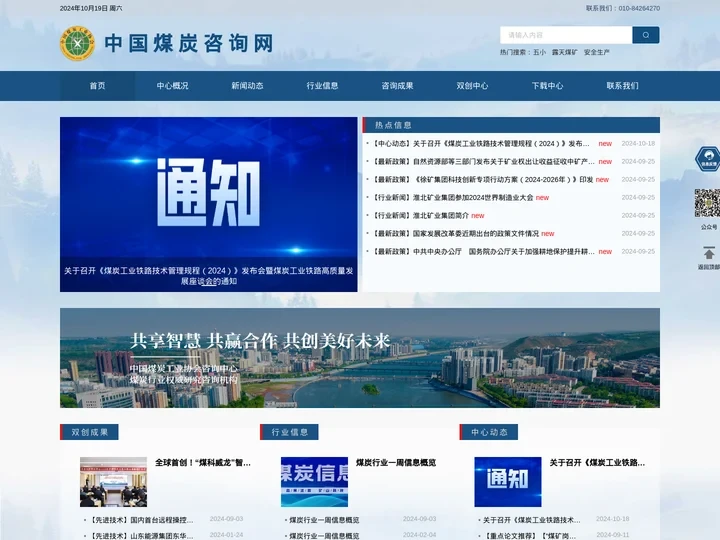Open news 淮北矿业集团简介
The image size is (720, 540).
(x=421, y=215)
